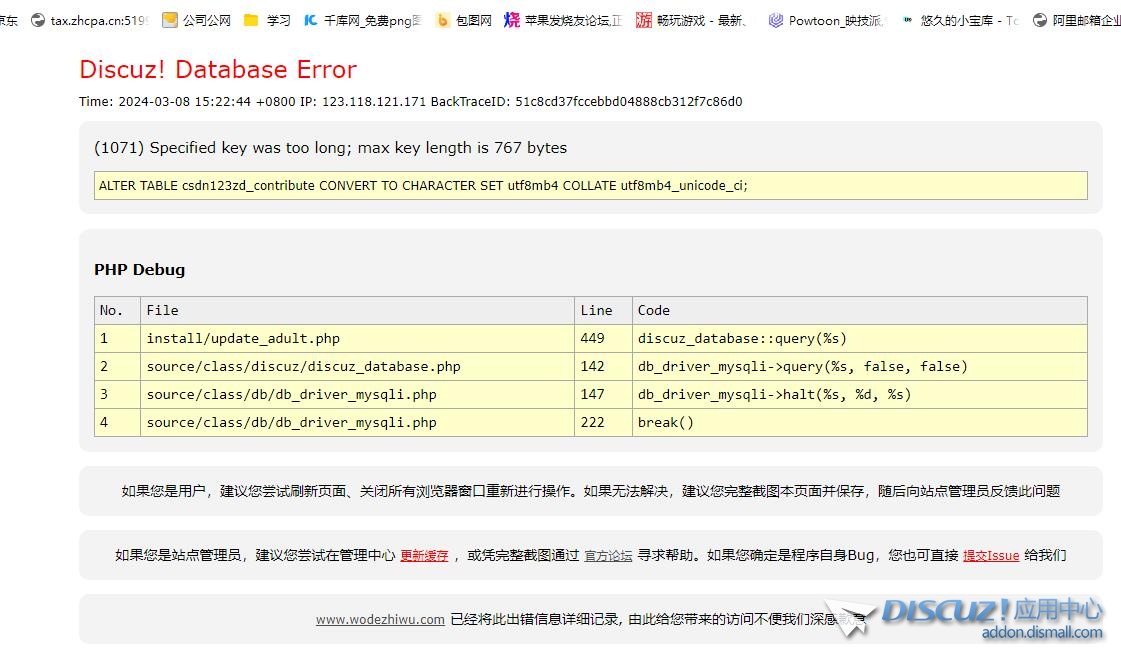This screenshot has width=1121, height=658.
Task: Click the 更新缓存 link
Action: point(424,556)
